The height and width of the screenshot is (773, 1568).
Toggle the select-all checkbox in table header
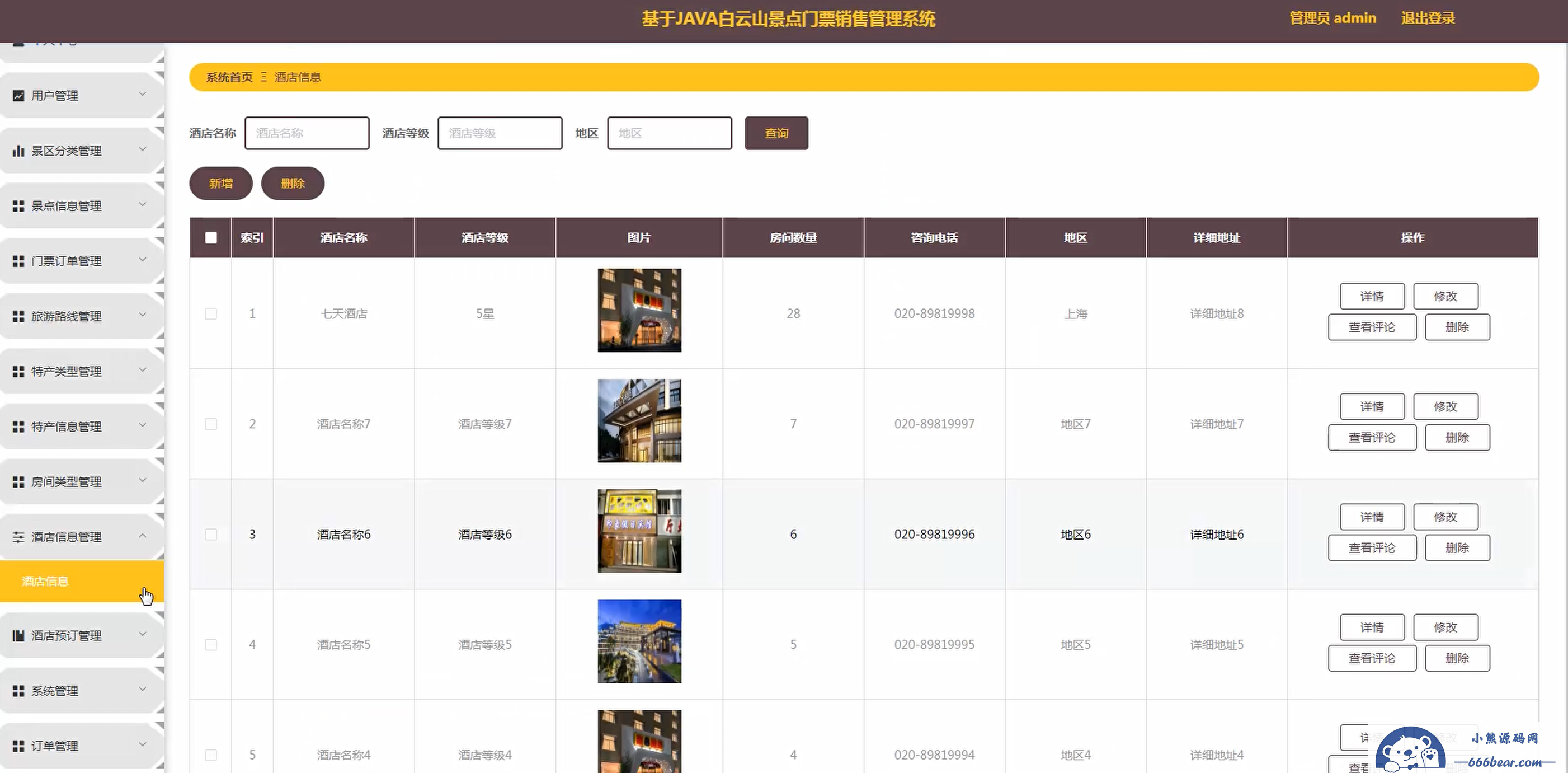[x=211, y=237]
